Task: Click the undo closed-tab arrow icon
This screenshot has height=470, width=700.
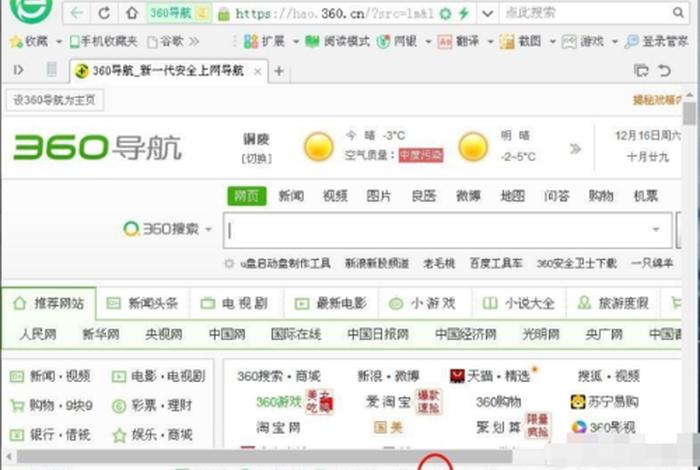Action: 664,71
